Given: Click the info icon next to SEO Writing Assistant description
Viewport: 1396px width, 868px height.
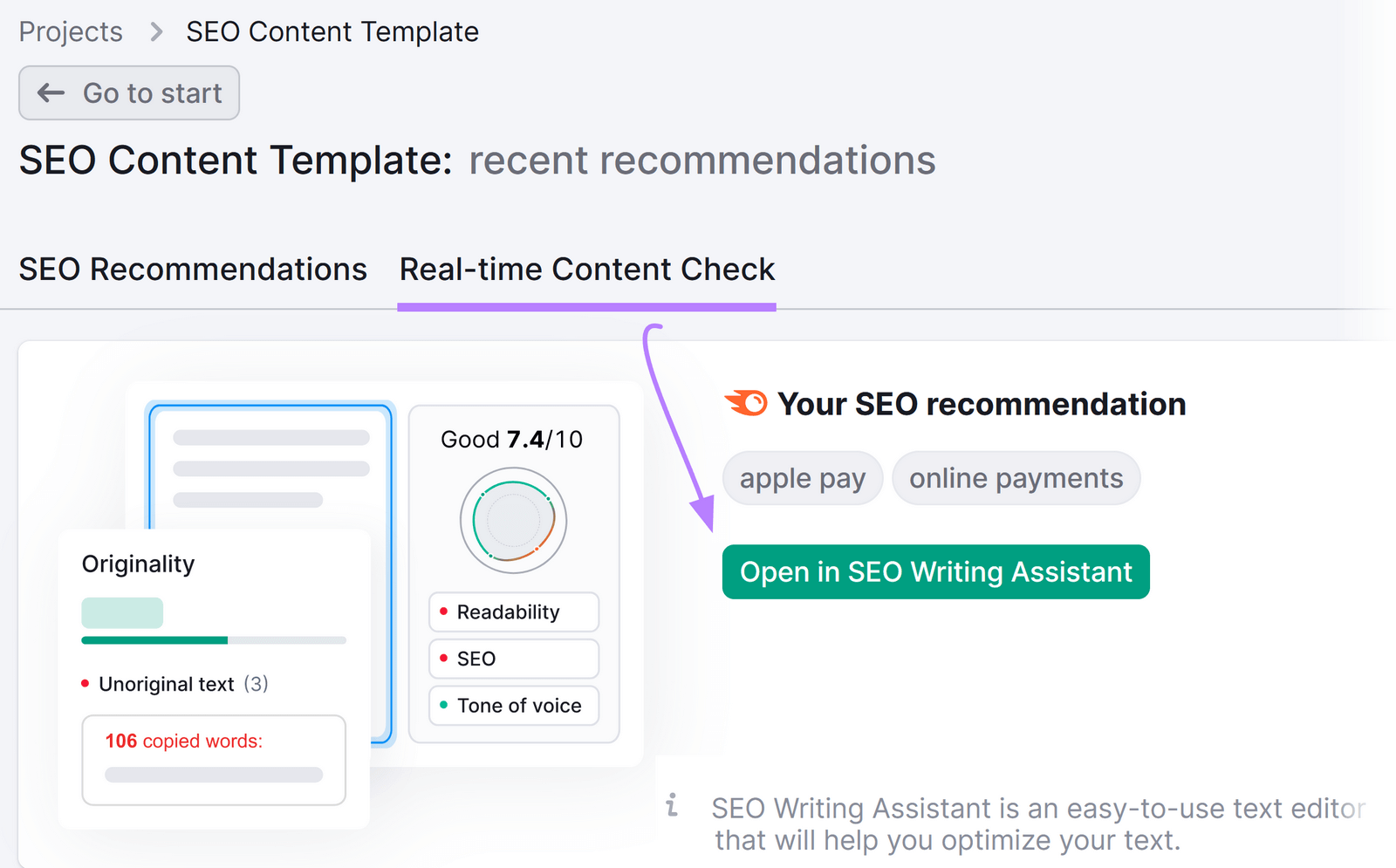Looking at the screenshot, I should (x=672, y=806).
